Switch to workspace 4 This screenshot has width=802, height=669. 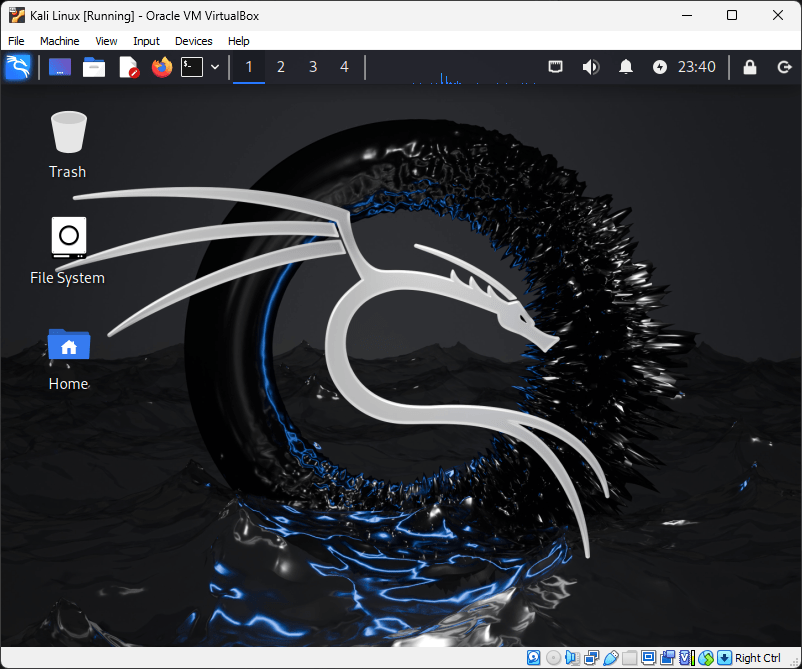click(345, 67)
